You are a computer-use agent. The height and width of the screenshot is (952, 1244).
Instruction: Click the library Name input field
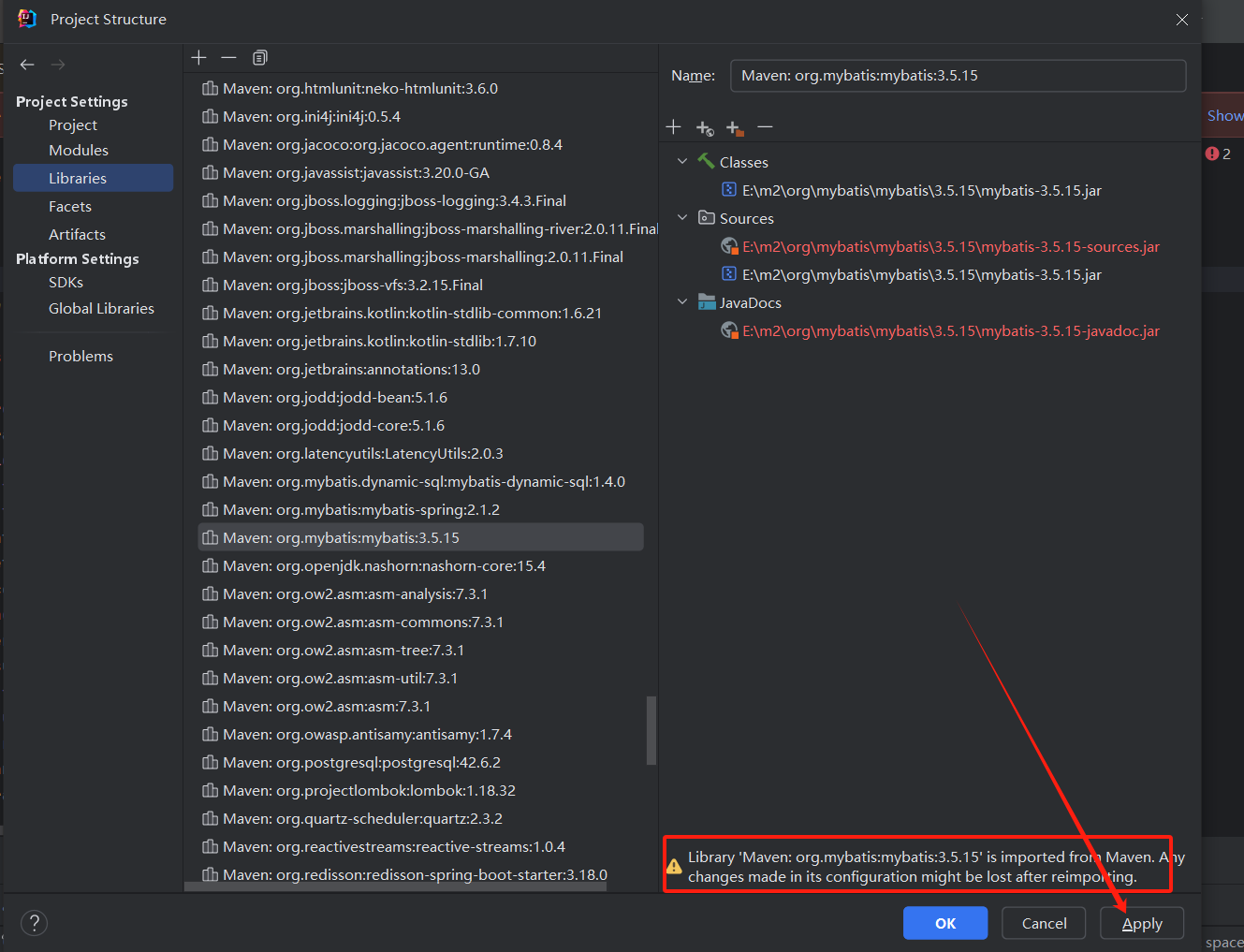[x=958, y=76]
